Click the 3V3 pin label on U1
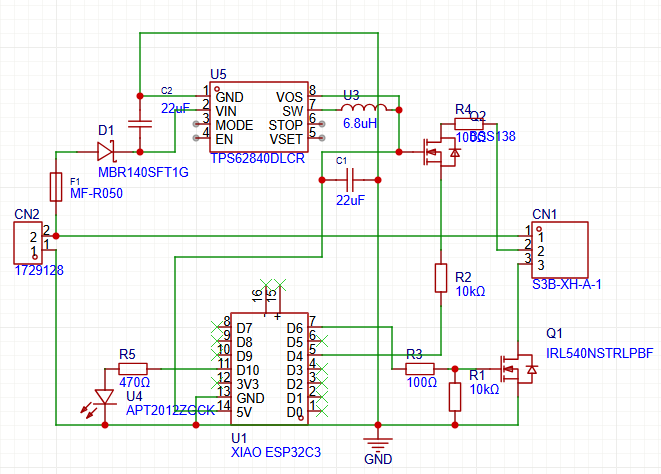Screen dimensions: 661x474 click(248, 384)
